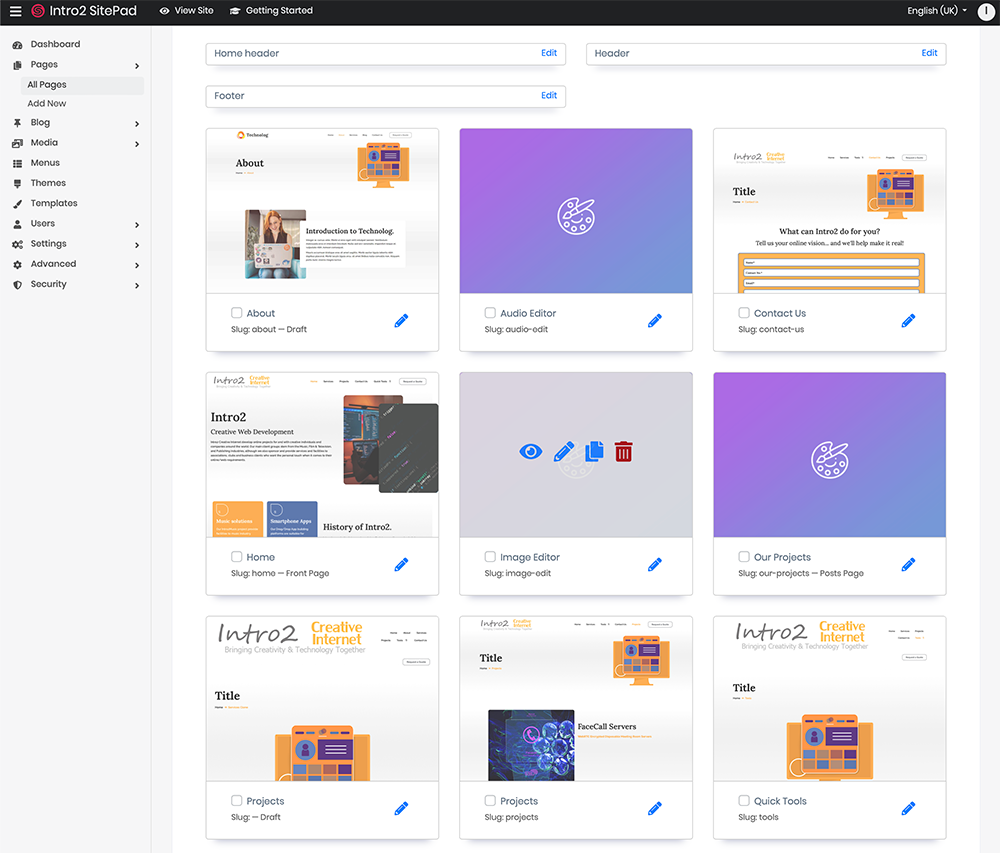This screenshot has height=853, width=1000.
Task: Open the English (UK) language dropdown
Action: (x=937, y=11)
